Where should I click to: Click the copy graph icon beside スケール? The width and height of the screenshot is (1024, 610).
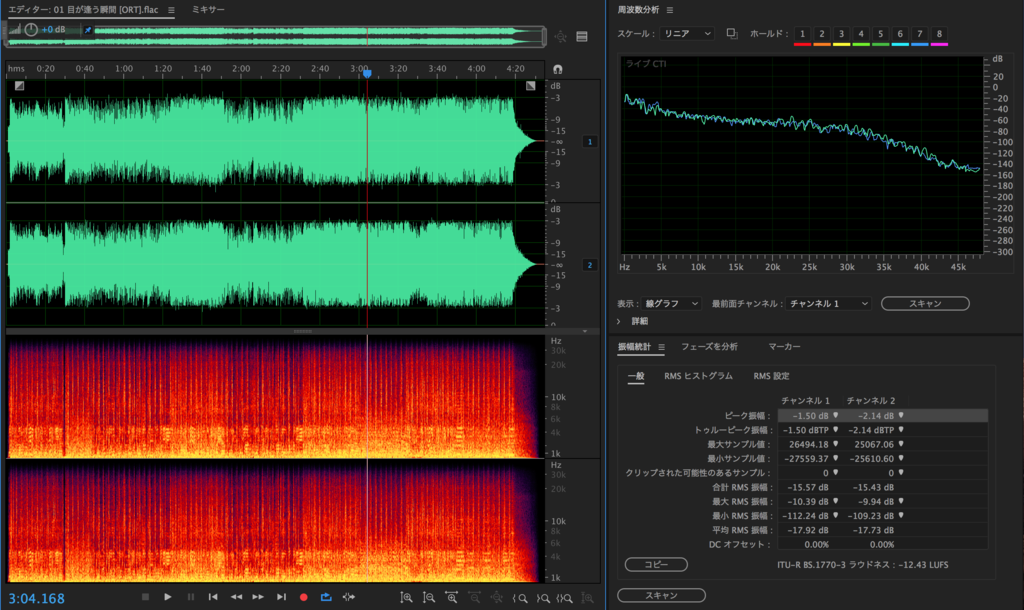(732, 33)
